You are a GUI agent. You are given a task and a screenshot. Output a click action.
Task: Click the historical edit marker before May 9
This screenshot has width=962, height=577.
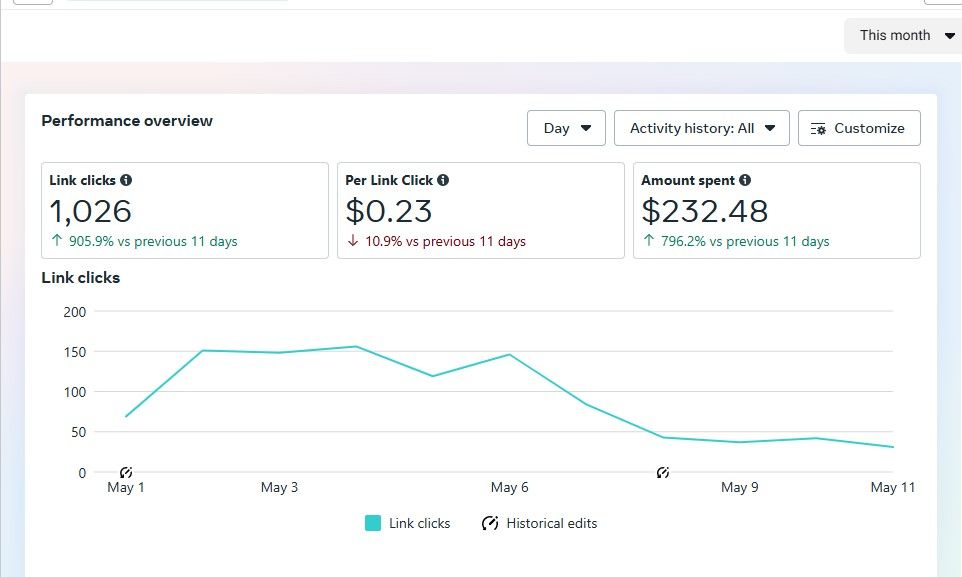click(662, 472)
